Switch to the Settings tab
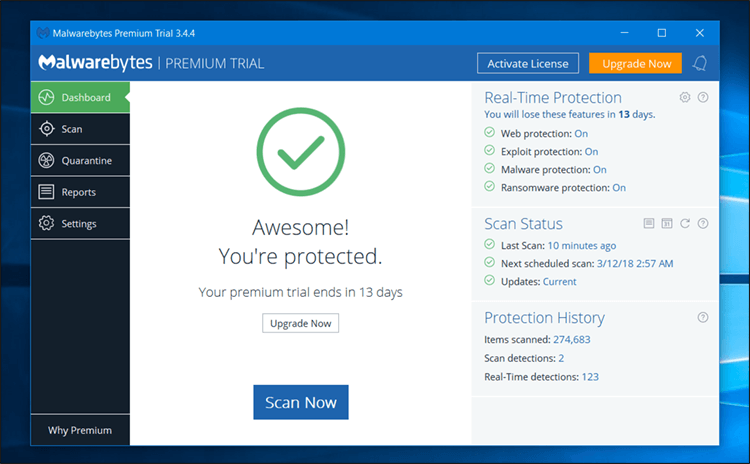 (80, 224)
